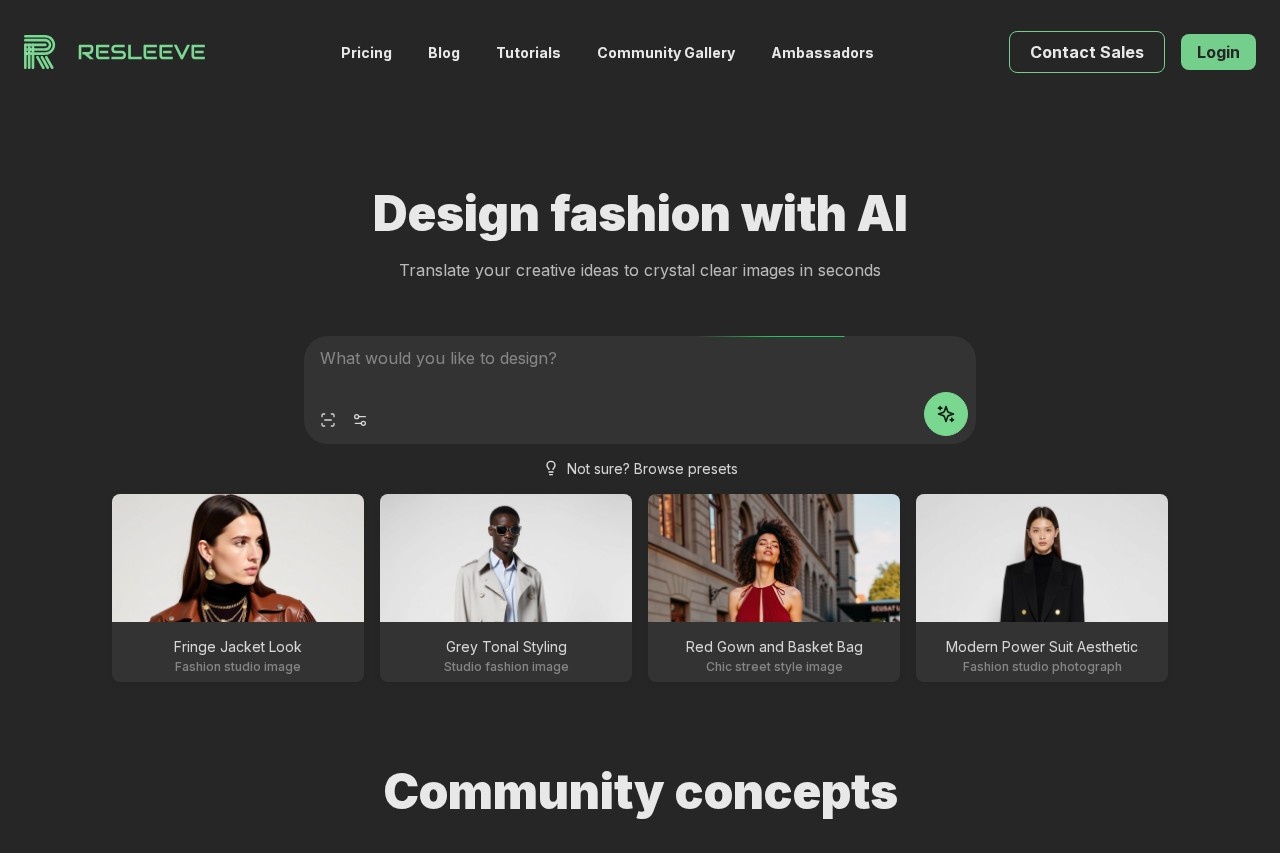Click the RESLEEVE wordmark
The width and height of the screenshot is (1280, 853).
tap(141, 52)
